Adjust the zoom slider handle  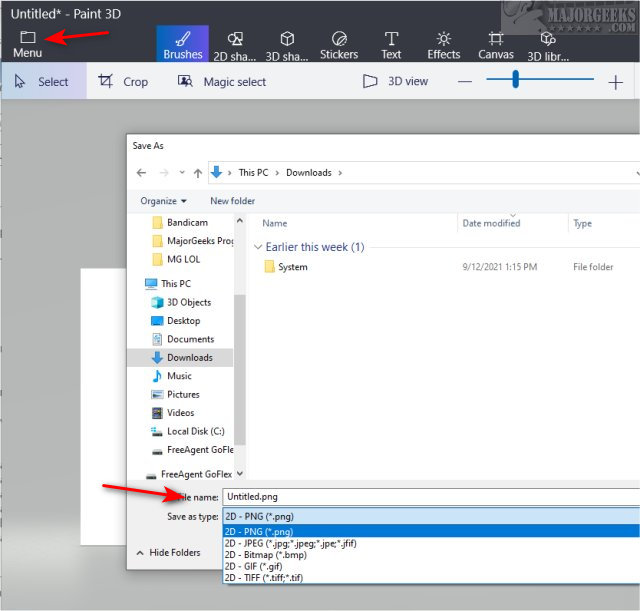pos(516,79)
